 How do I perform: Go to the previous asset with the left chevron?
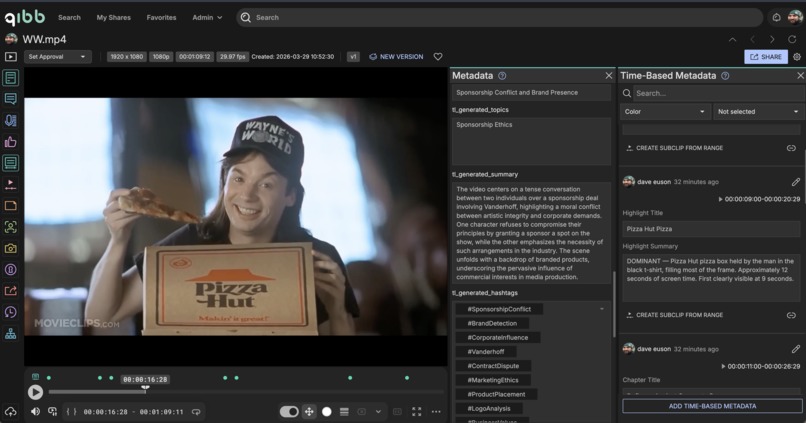[x=753, y=40]
